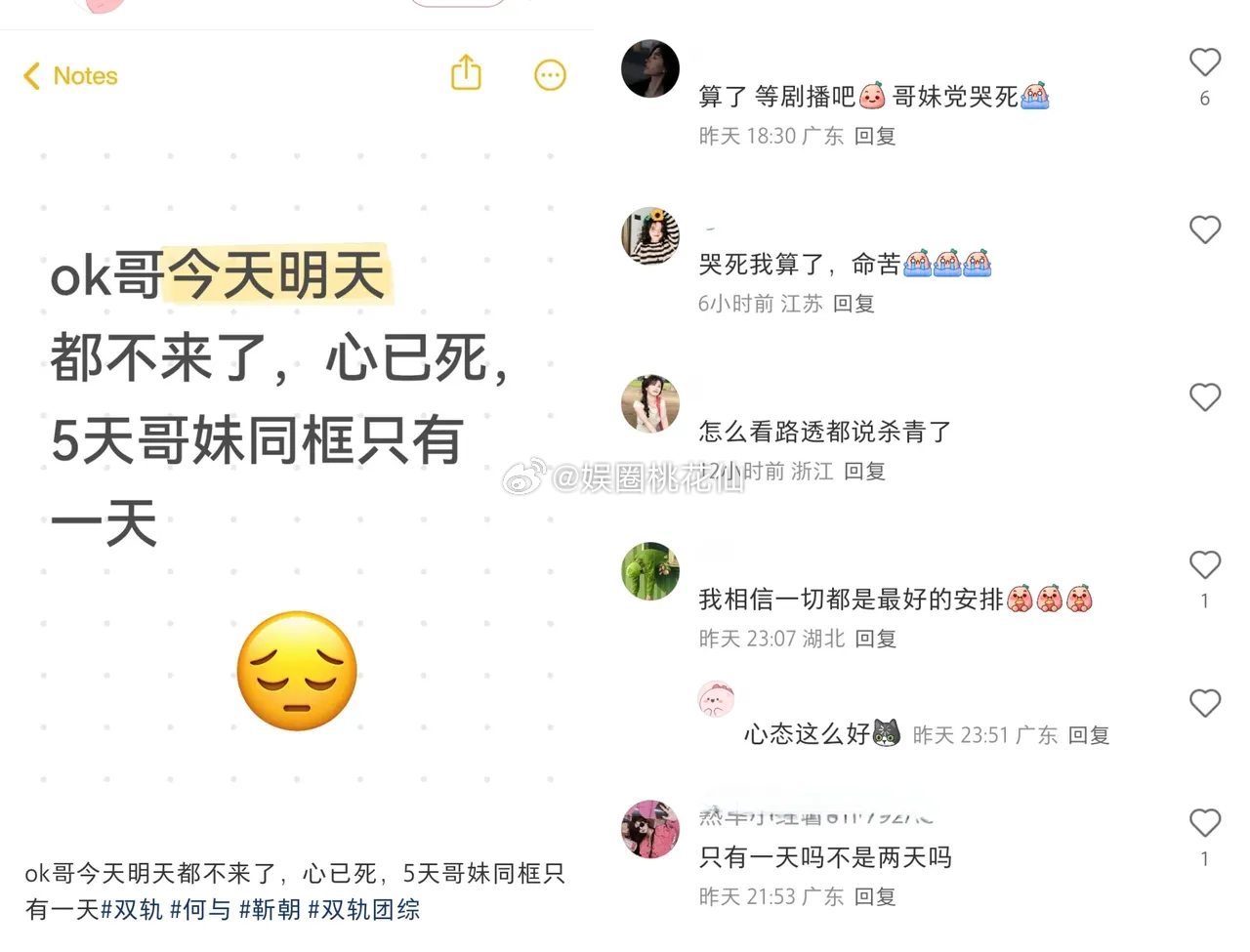1250x952 pixels.
Task: Reply to the 昨天 23:51 广东 reply
Action: (x=1089, y=735)
